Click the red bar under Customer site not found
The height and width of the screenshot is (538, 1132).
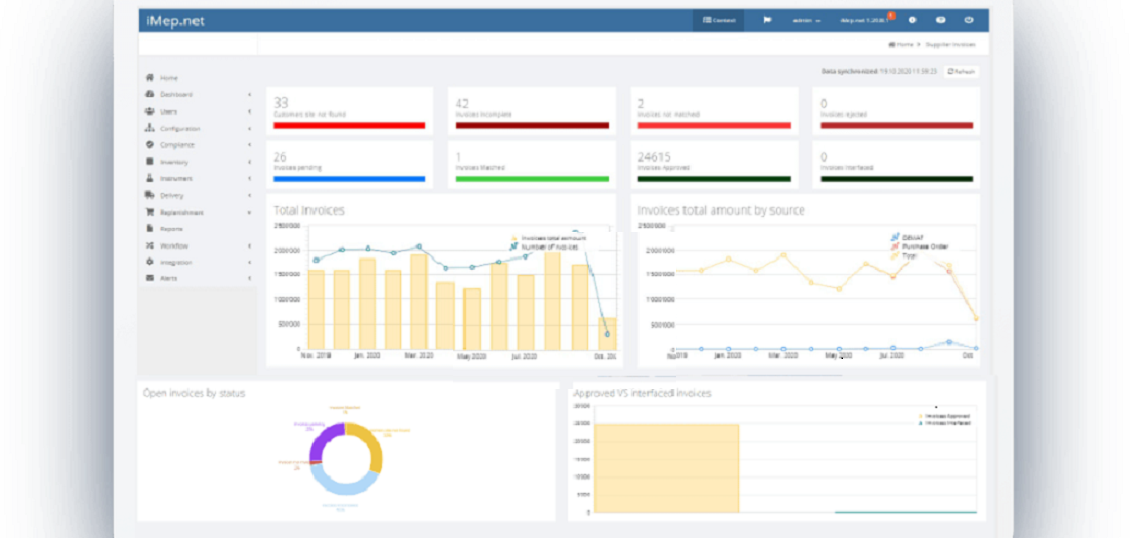coord(349,126)
